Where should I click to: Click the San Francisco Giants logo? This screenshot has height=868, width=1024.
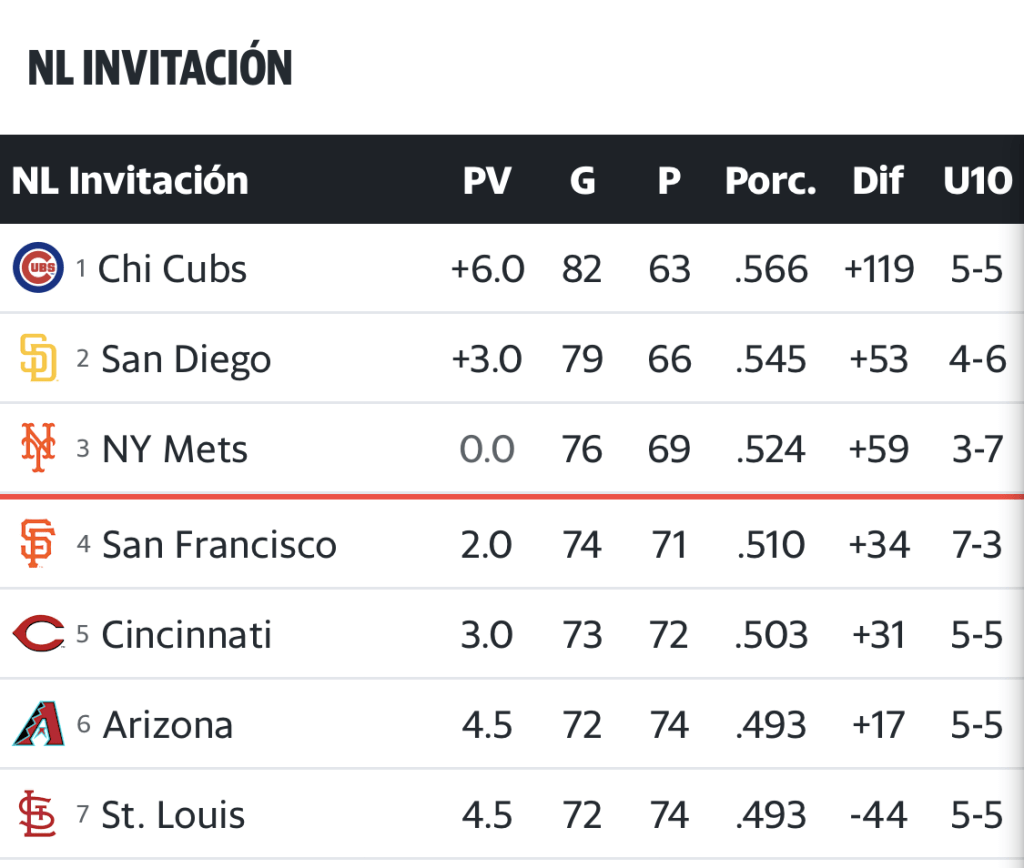pos(38,544)
